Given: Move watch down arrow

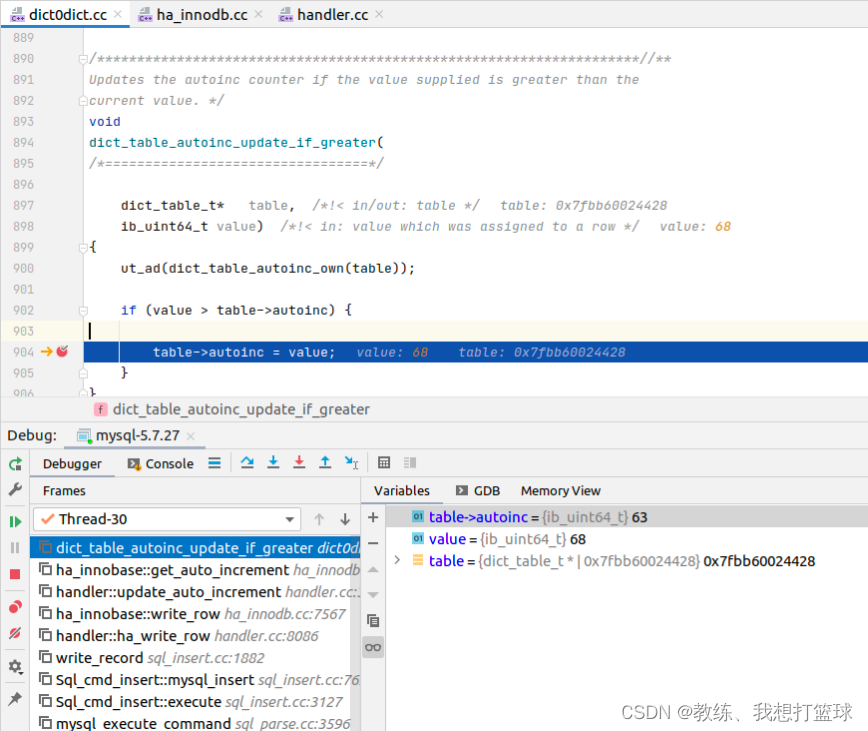Looking at the screenshot, I should coord(373,595).
